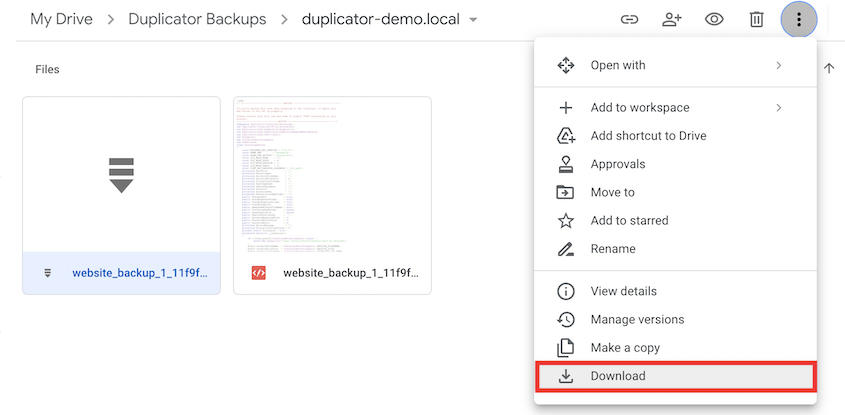The height and width of the screenshot is (415, 845).
Task: Click the Preview eye icon
Action: pyautogui.click(x=714, y=20)
